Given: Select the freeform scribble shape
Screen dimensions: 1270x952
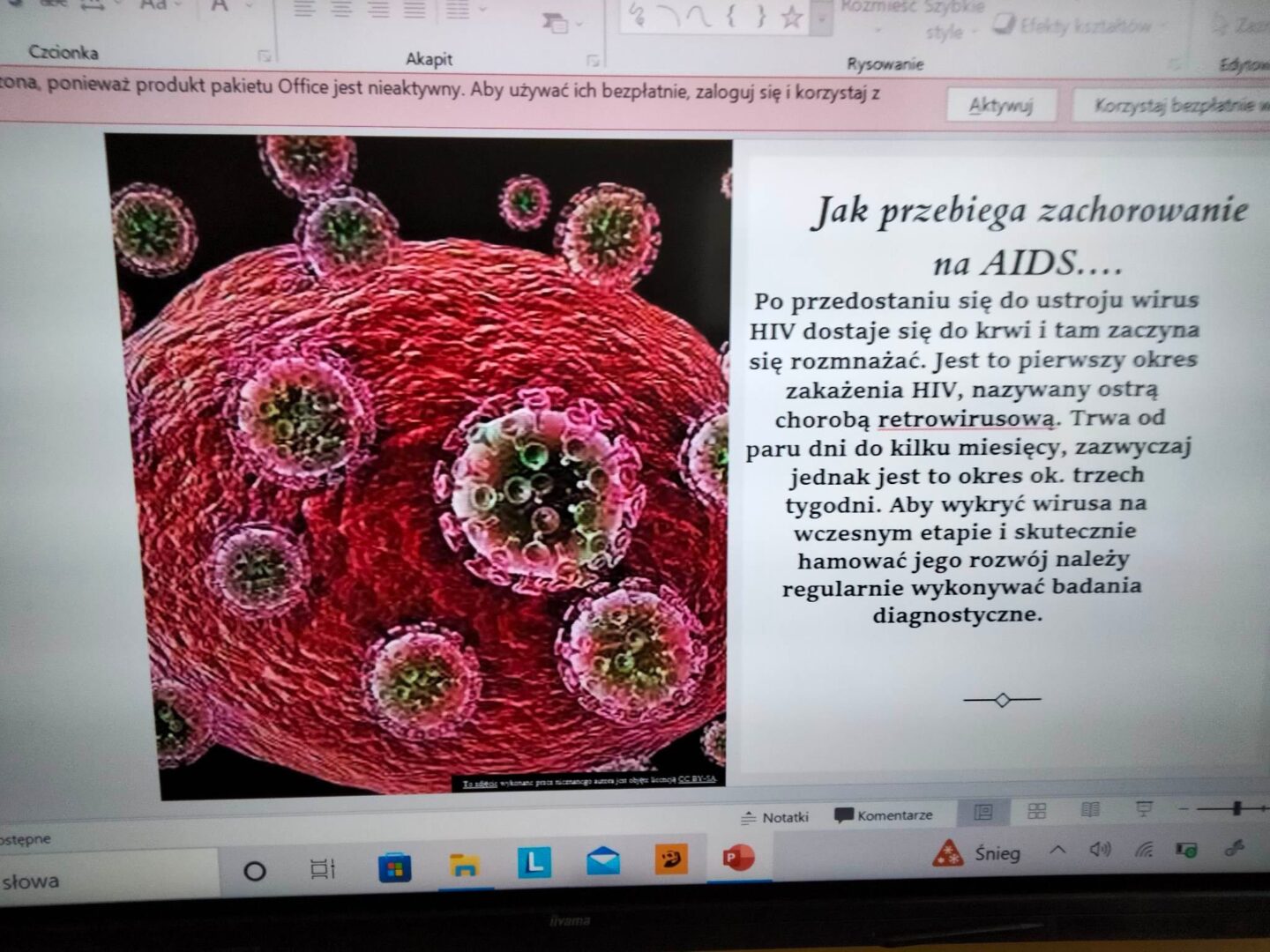Looking at the screenshot, I should 638,15.
